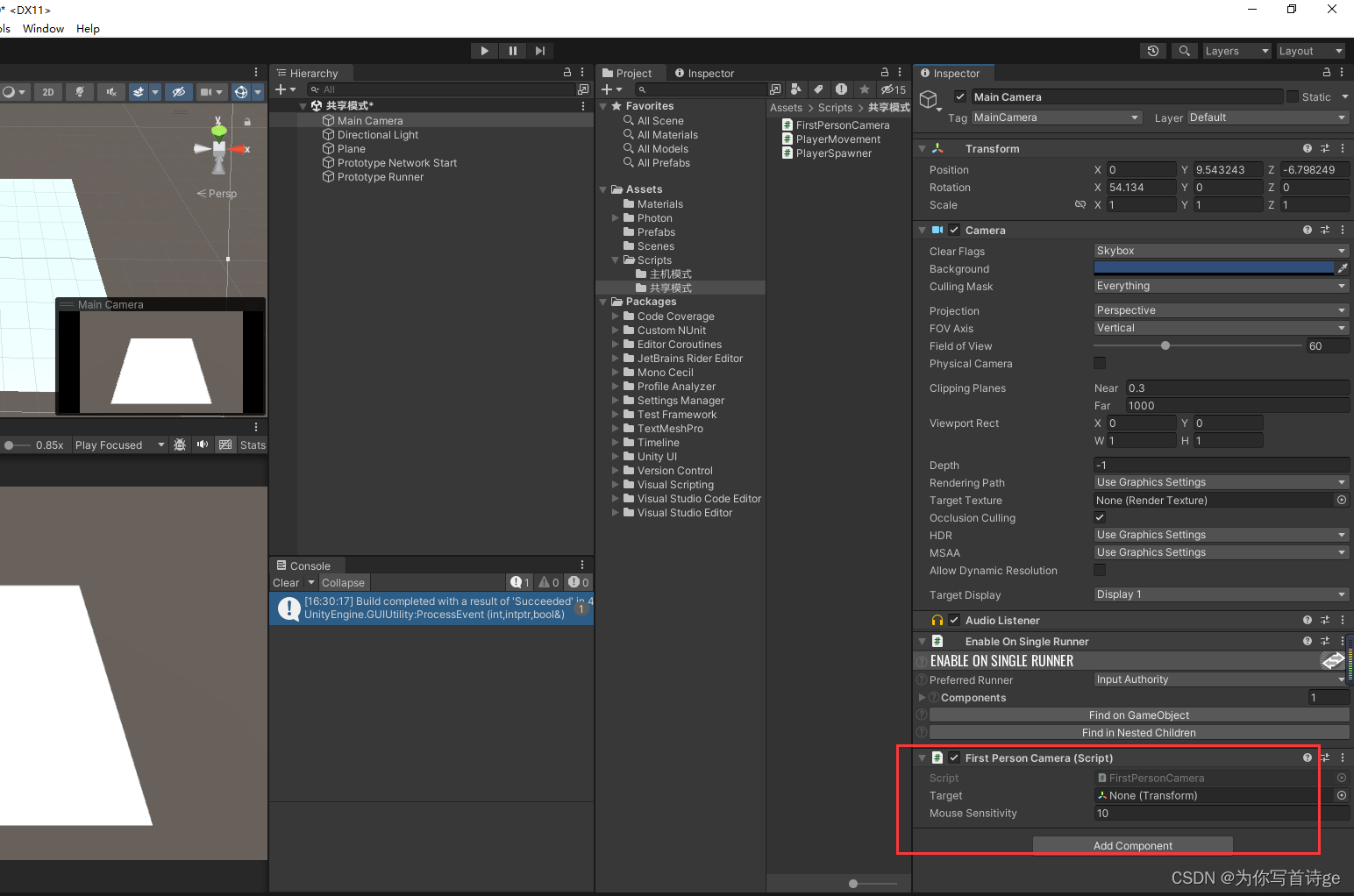Click the green Y axis cone on the orientation gizmo

(219, 131)
